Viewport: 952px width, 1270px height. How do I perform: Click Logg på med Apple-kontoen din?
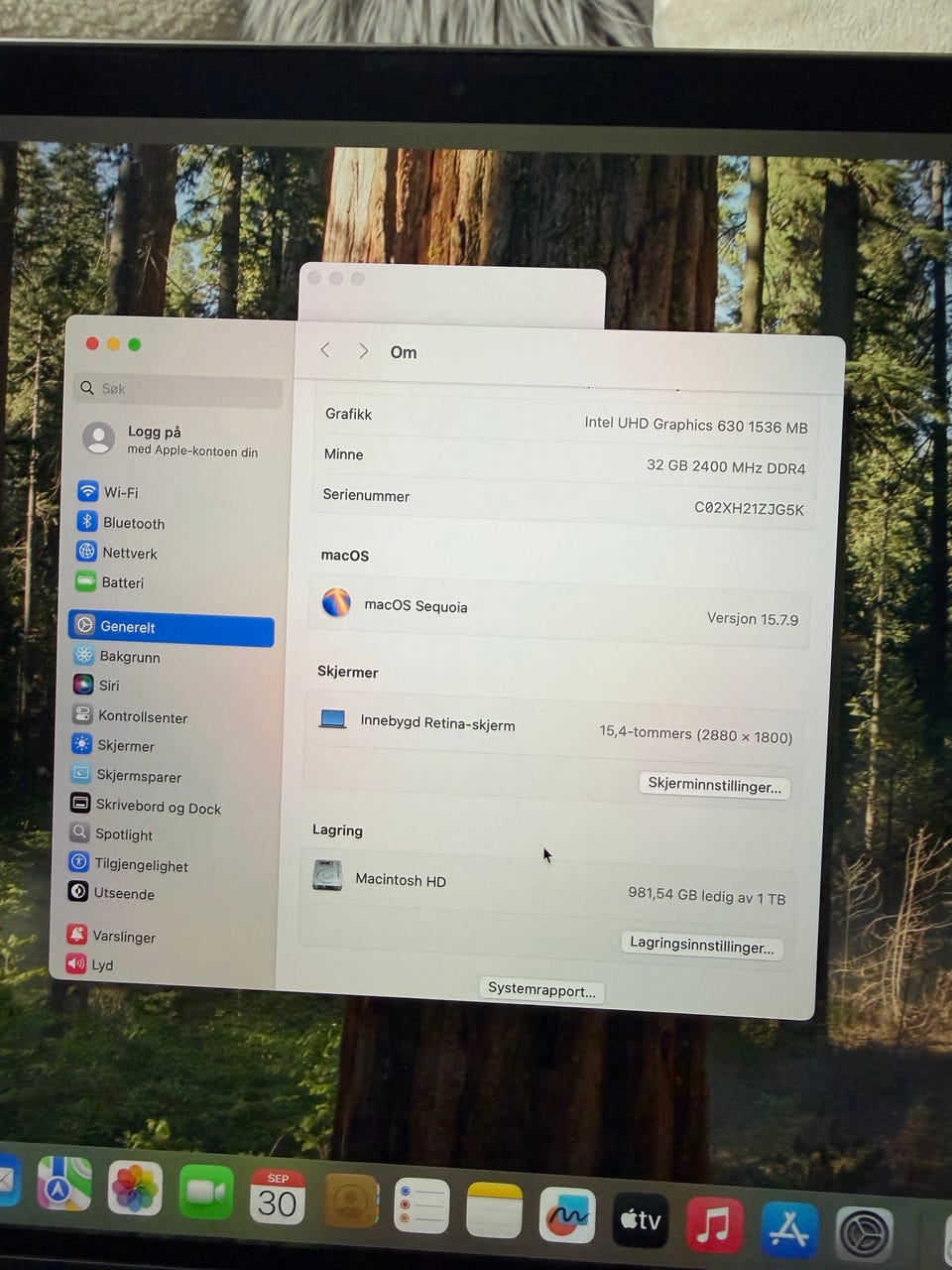point(171,440)
